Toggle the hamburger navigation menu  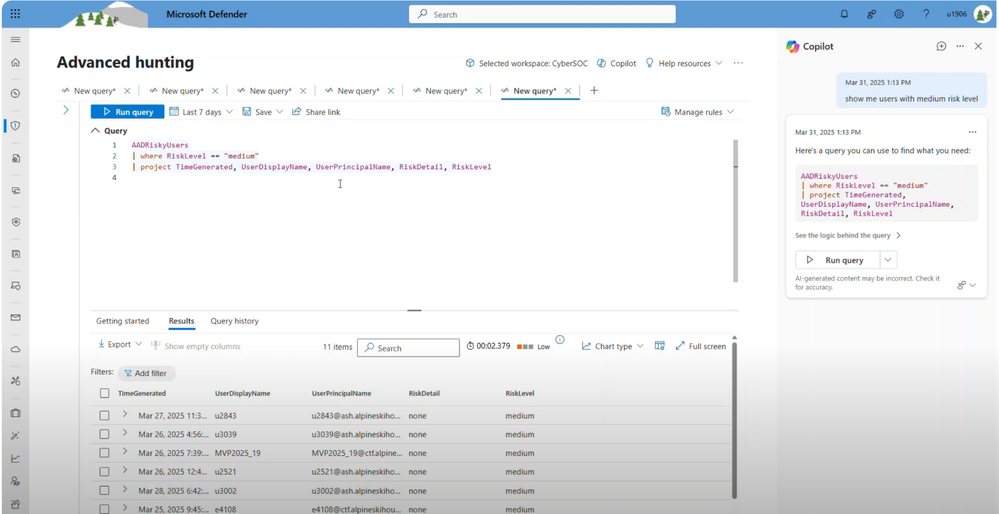[15, 39]
